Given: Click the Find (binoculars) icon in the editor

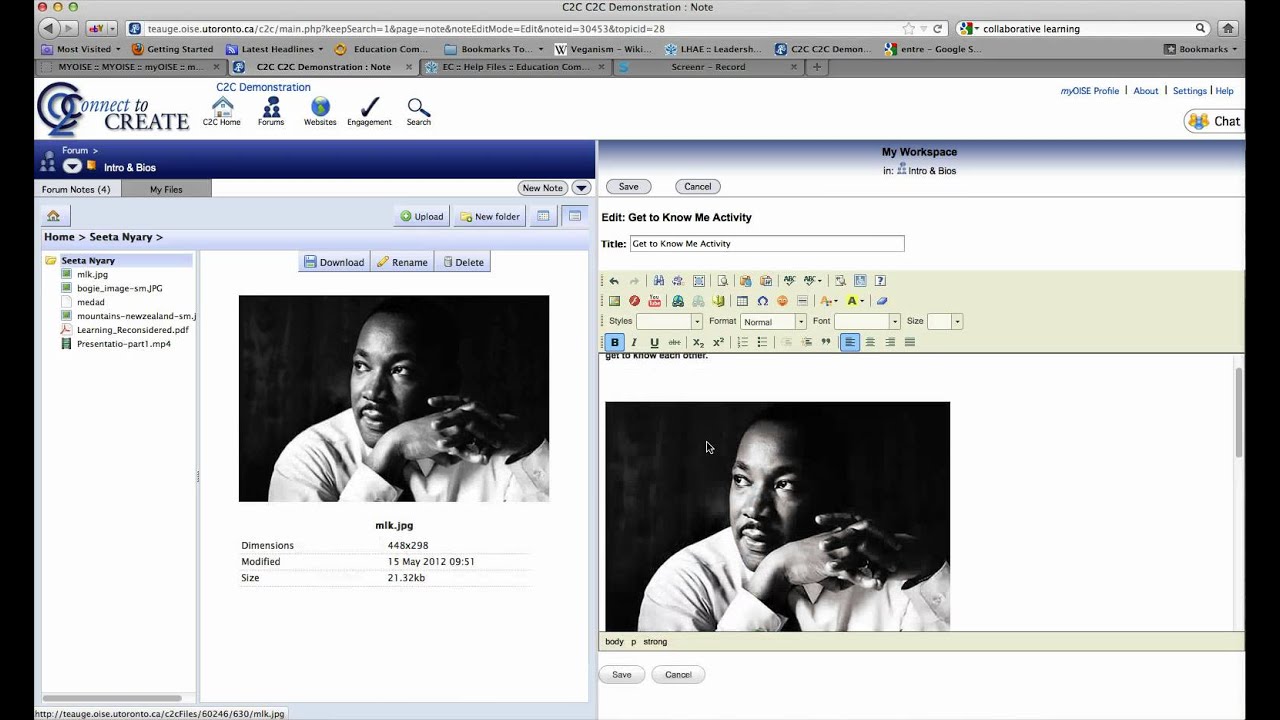Looking at the screenshot, I should [659, 281].
